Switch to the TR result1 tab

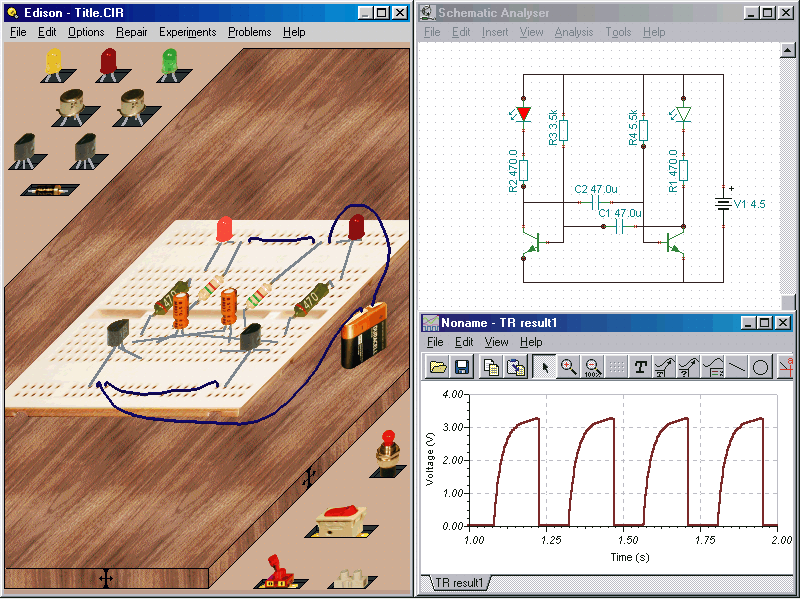pyautogui.click(x=459, y=582)
